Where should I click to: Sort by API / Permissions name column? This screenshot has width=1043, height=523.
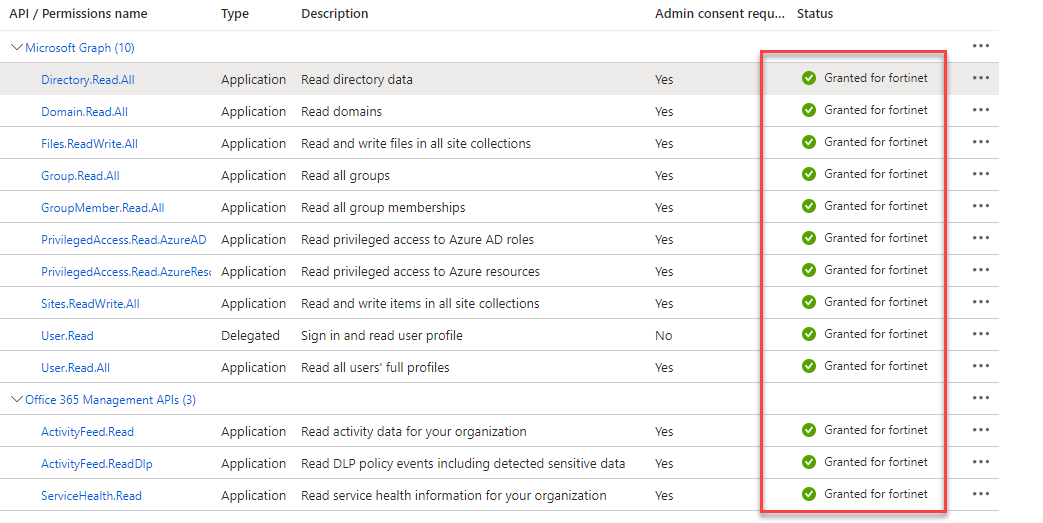78,14
